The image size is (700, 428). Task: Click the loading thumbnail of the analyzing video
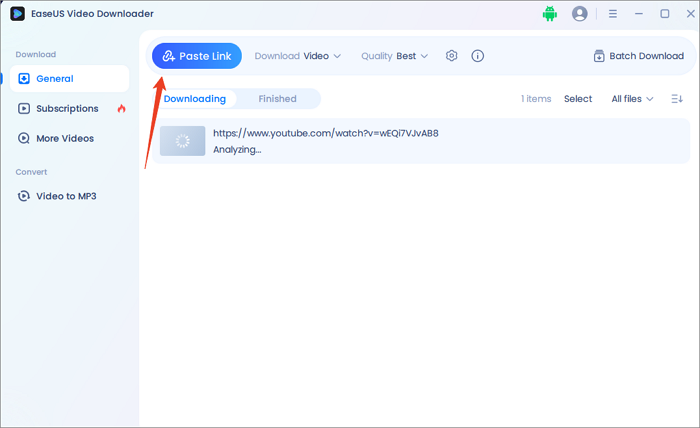click(x=183, y=141)
